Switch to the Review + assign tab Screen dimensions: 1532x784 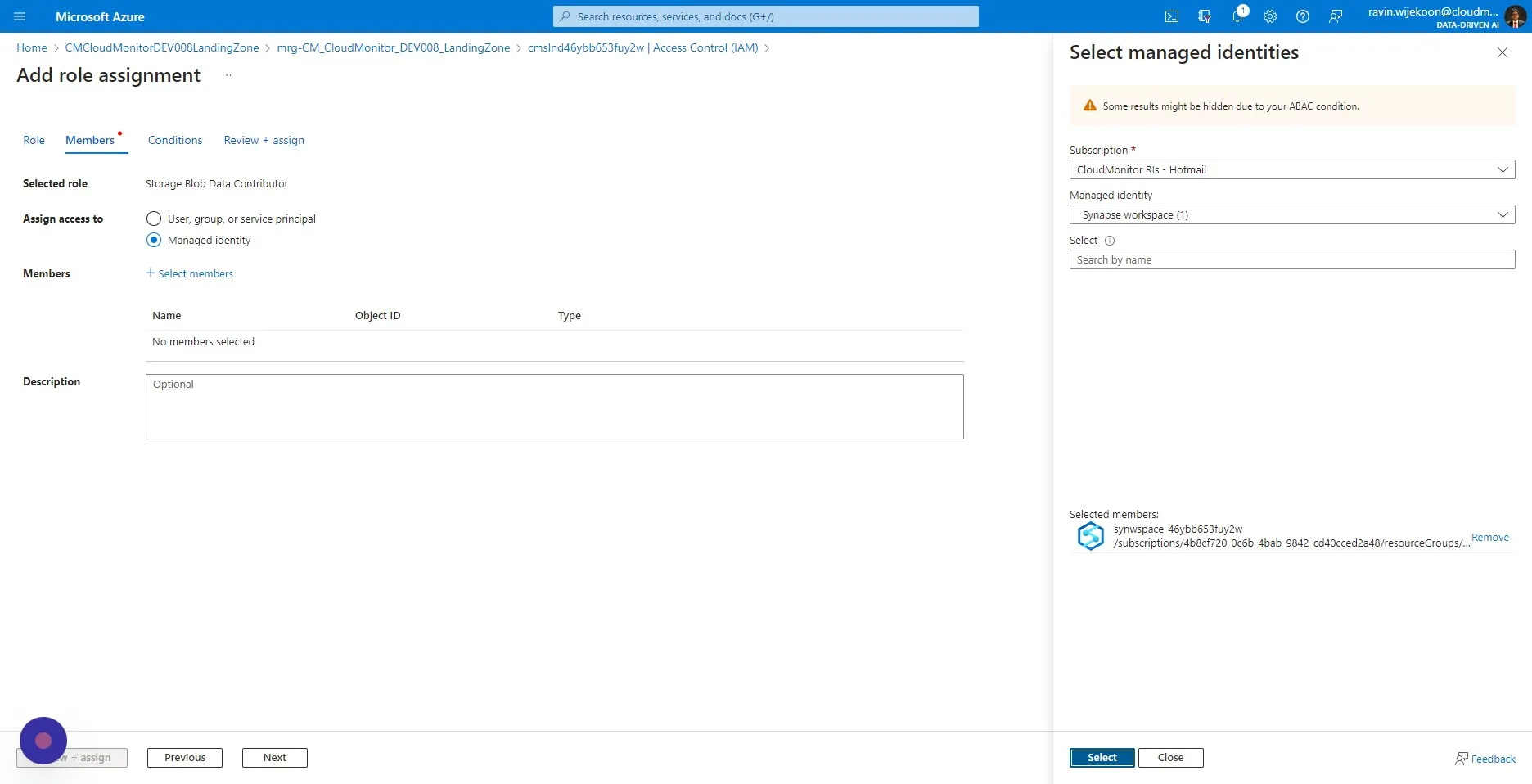pyautogui.click(x=264, y=140)
